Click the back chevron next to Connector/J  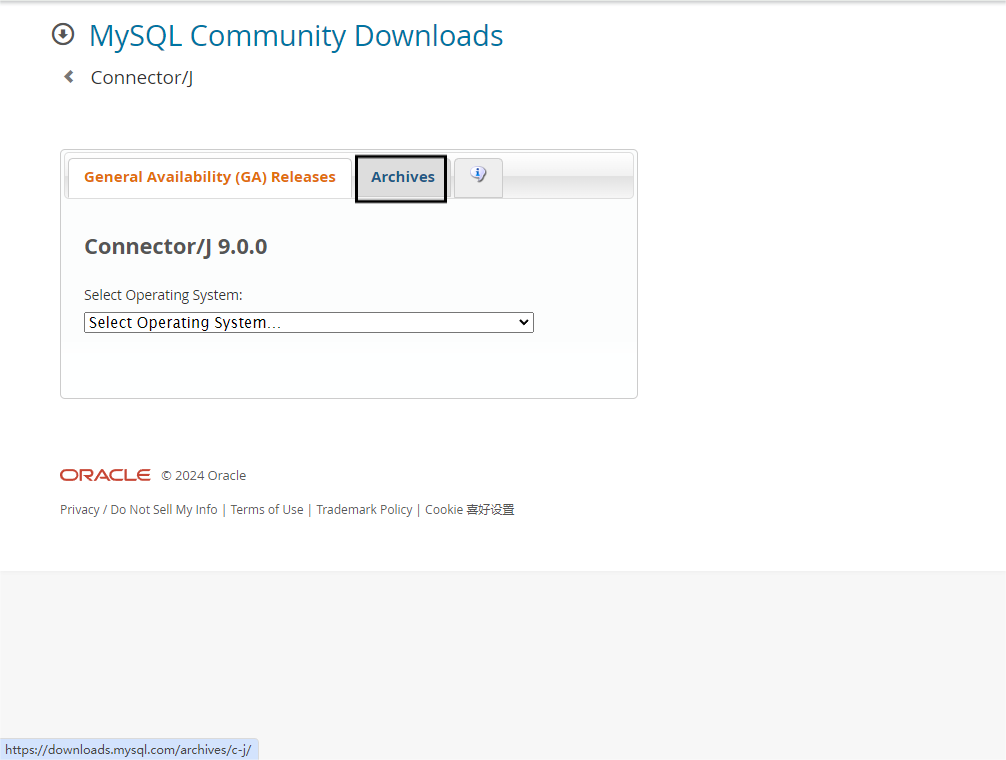pyautogui.click(x=69, y=77)
